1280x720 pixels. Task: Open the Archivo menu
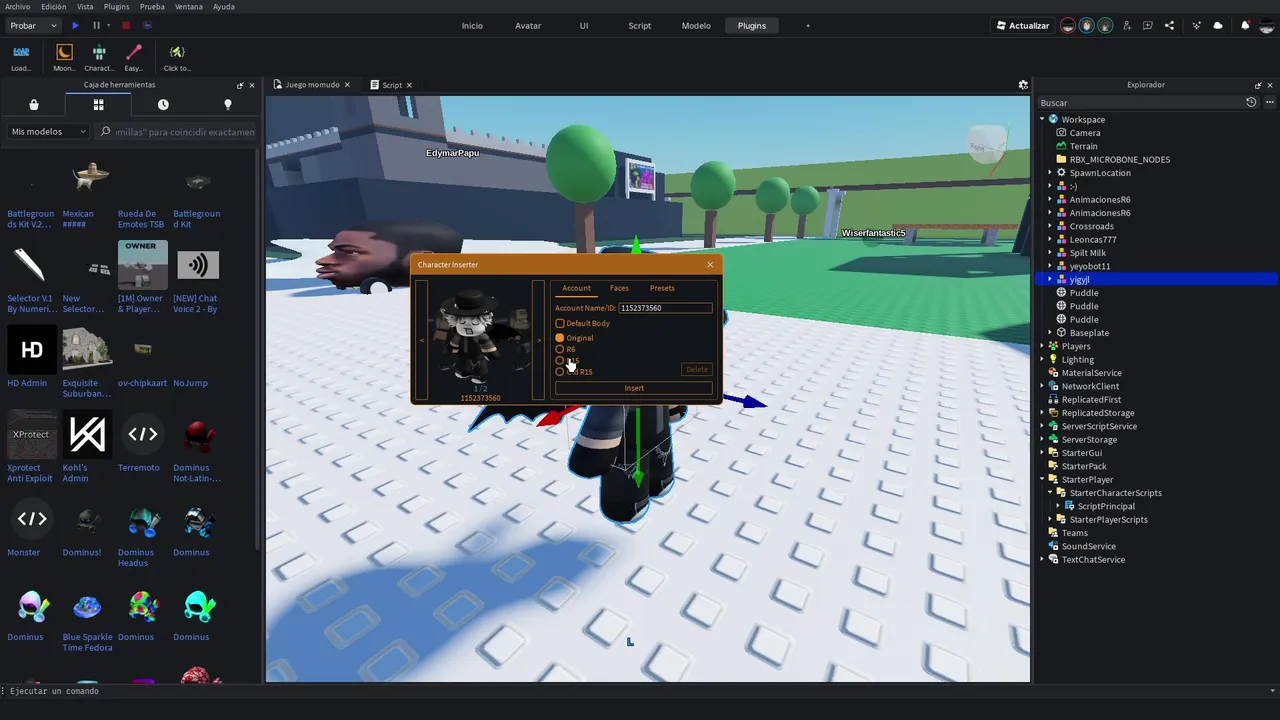pyautogui.click(x=17, y=6)
